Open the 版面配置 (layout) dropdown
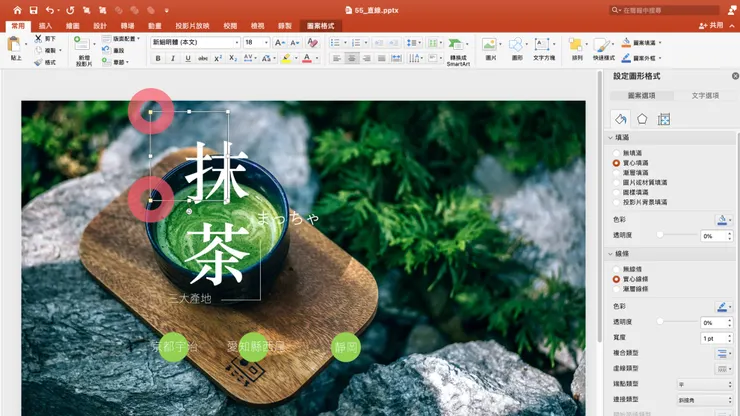 tap(121, 39)
